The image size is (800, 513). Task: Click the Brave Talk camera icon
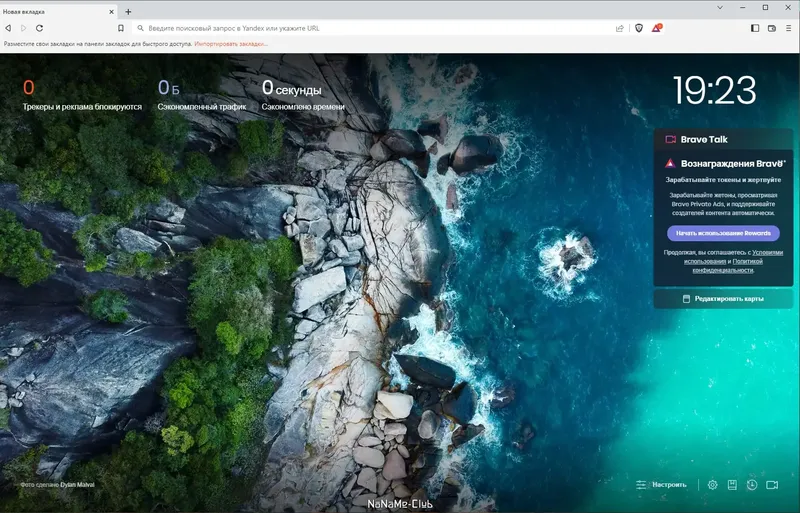(670, 139)
